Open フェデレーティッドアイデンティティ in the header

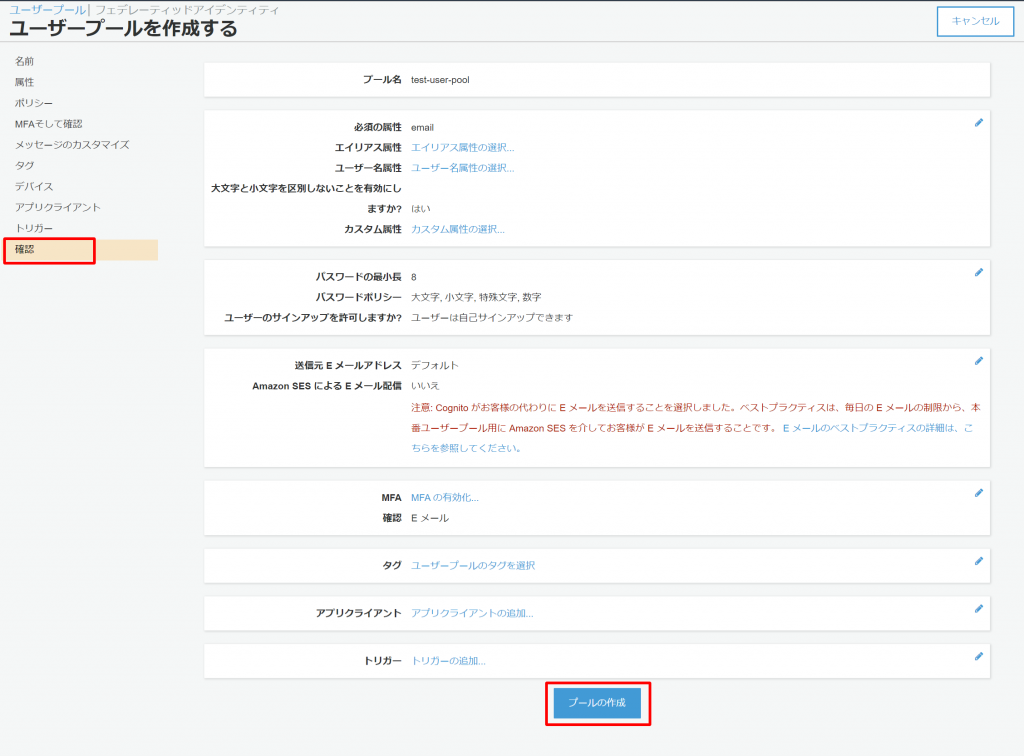(187, 10)
